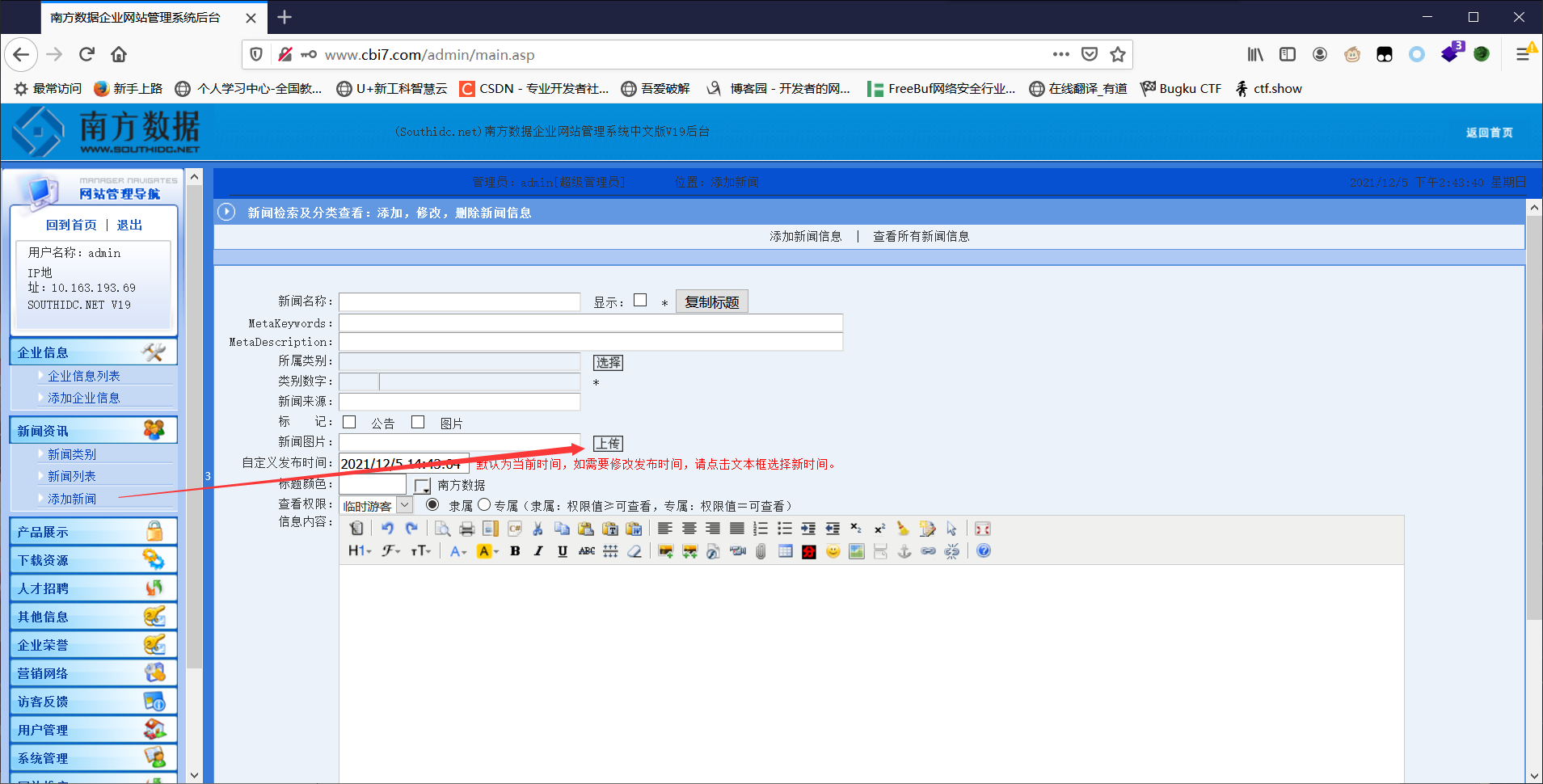Check the 公告 mark checkbox
The height and width of the screenshot is (784, 1543).
349,422
